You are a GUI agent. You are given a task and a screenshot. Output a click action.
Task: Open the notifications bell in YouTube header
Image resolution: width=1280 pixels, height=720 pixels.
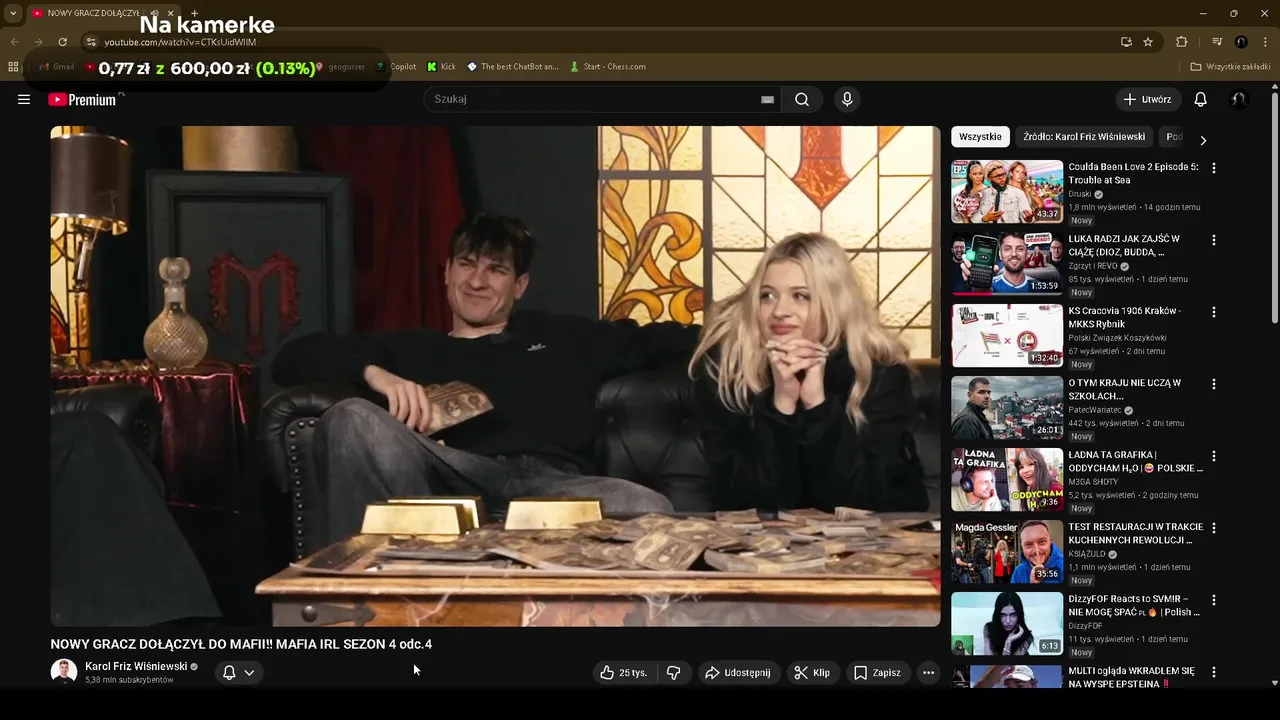1201,99
